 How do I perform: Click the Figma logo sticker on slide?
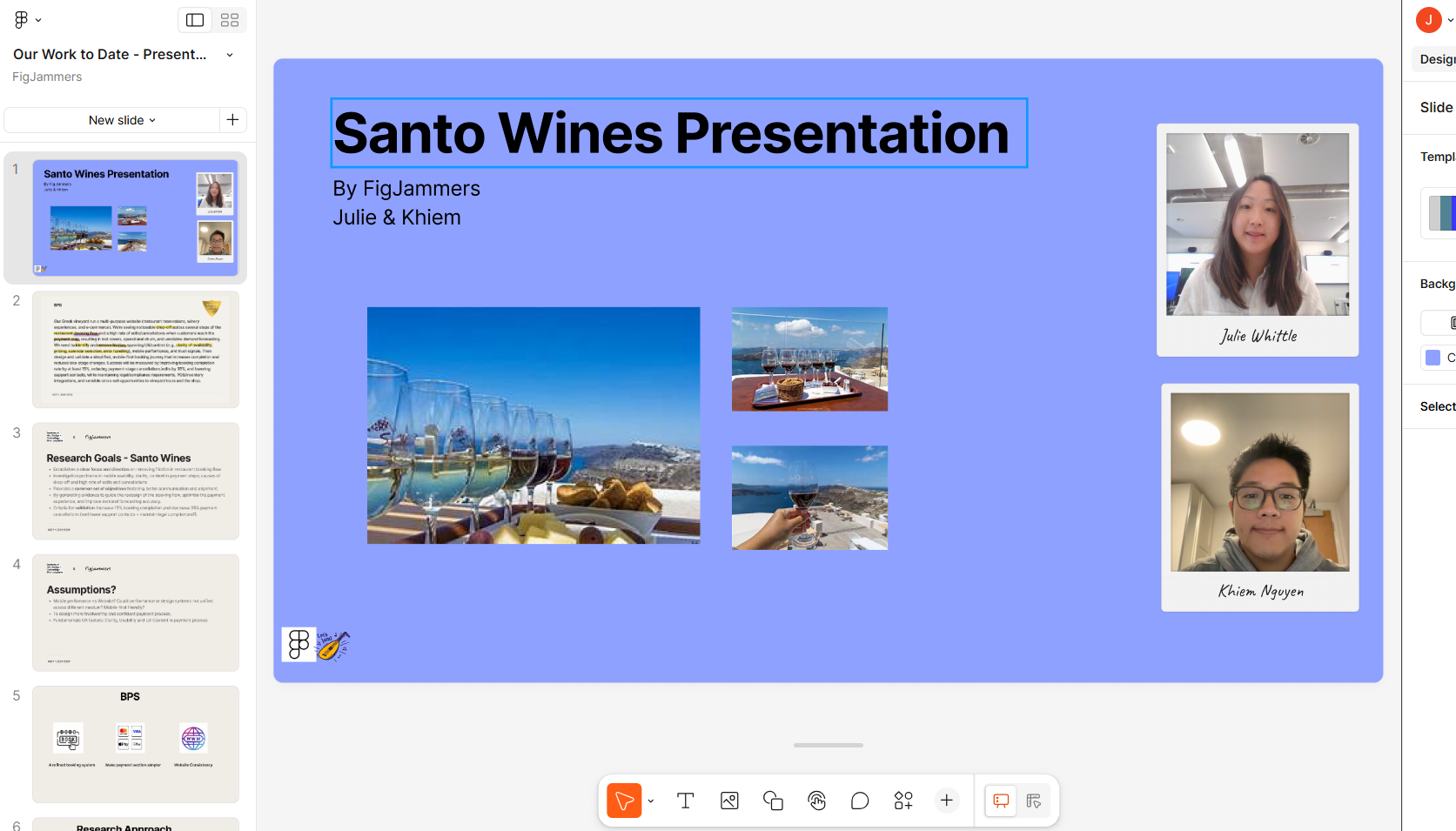(299, 645)
